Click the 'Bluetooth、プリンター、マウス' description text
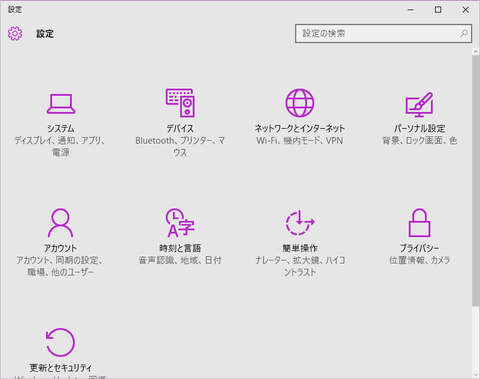Image resolution: width=480 pixels, height=379 pixels. click(180, 147)
